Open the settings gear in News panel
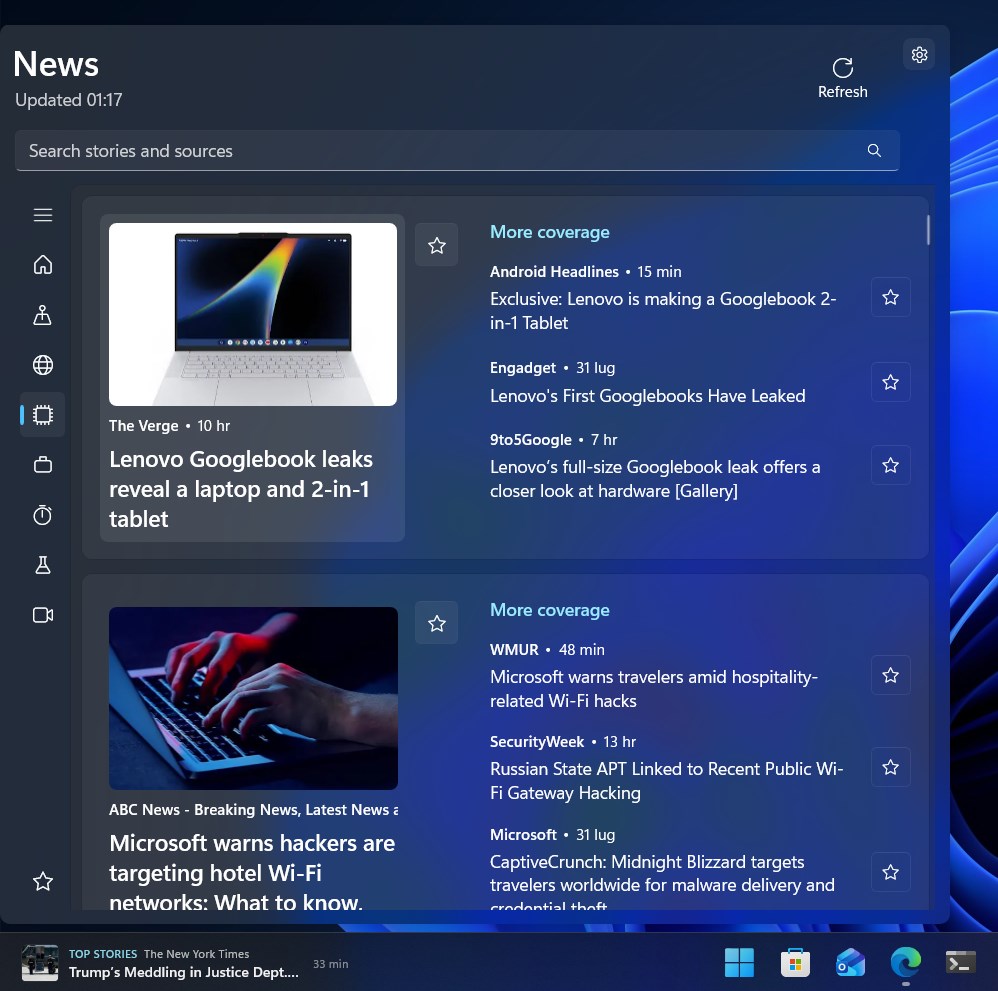 [918, 55]
